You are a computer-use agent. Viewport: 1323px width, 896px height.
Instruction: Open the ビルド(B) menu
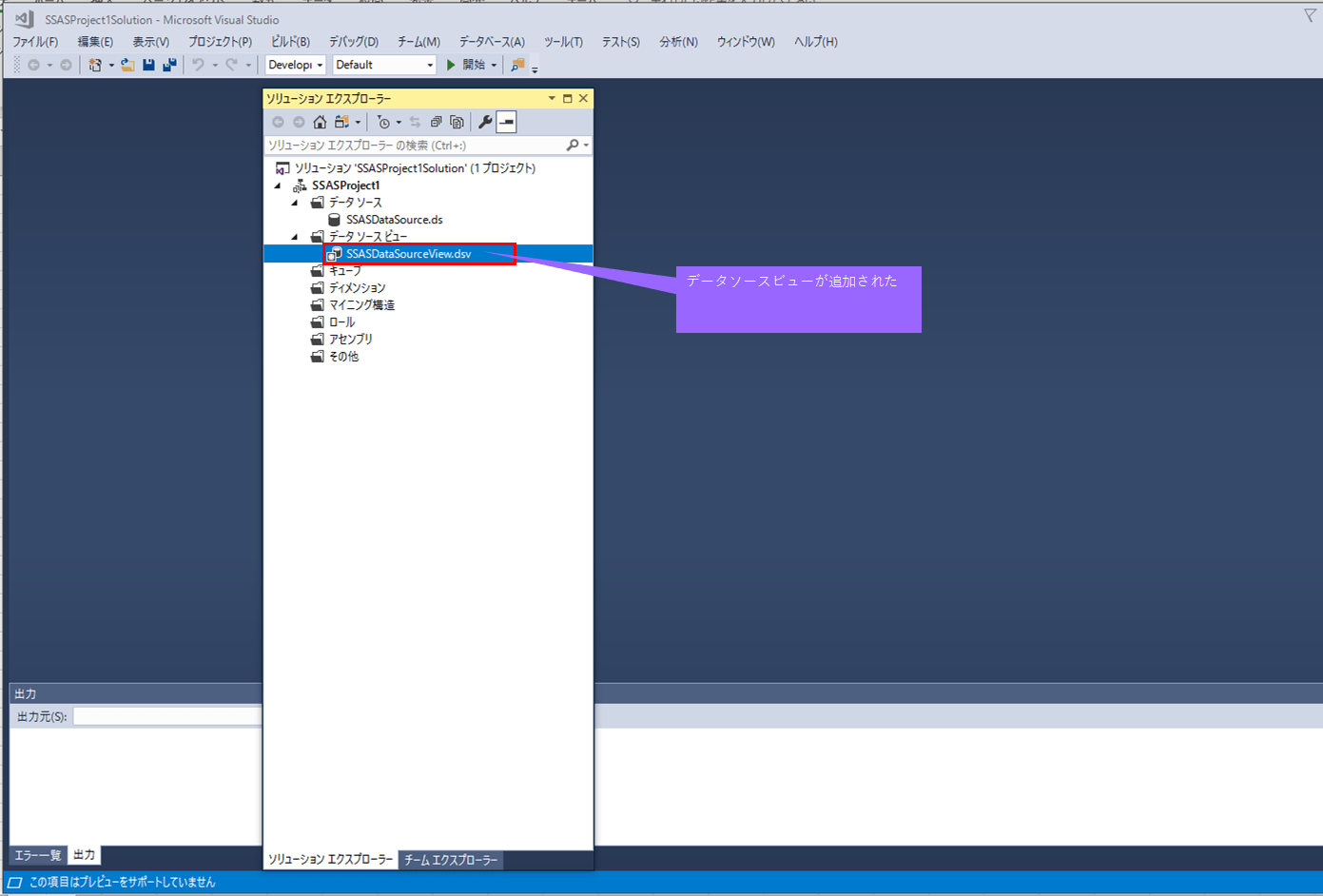coord(290,42)
